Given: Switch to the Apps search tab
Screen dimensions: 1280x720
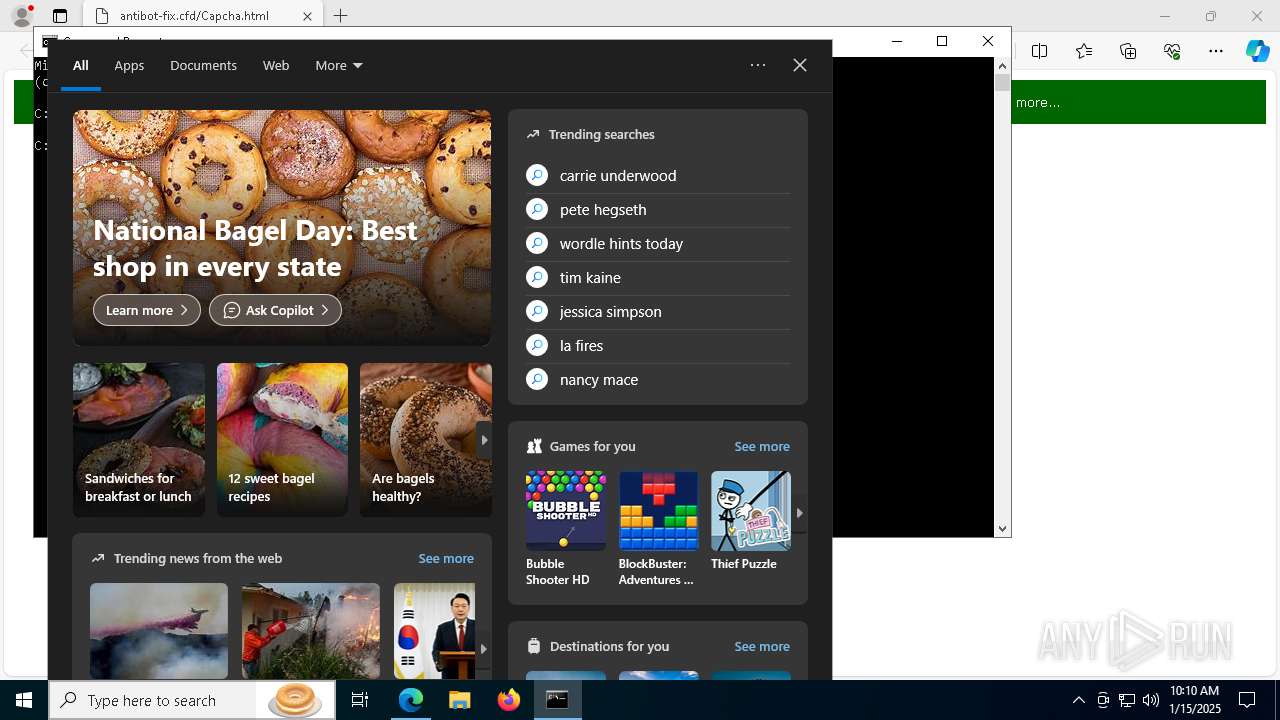Looking at the screenshot, I should [x=129, y=65].
